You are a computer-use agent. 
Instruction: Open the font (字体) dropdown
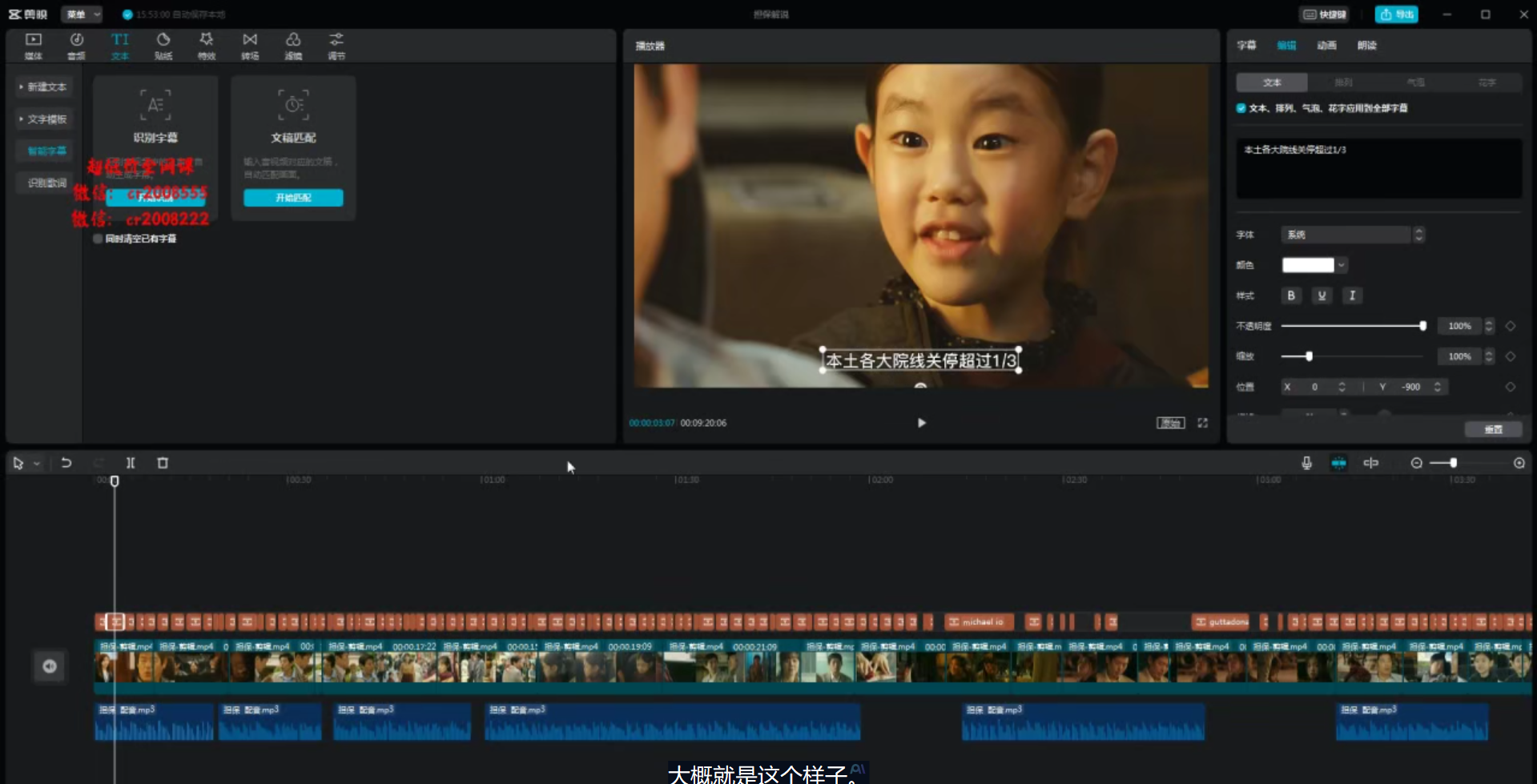click(x=1353, y=235)
